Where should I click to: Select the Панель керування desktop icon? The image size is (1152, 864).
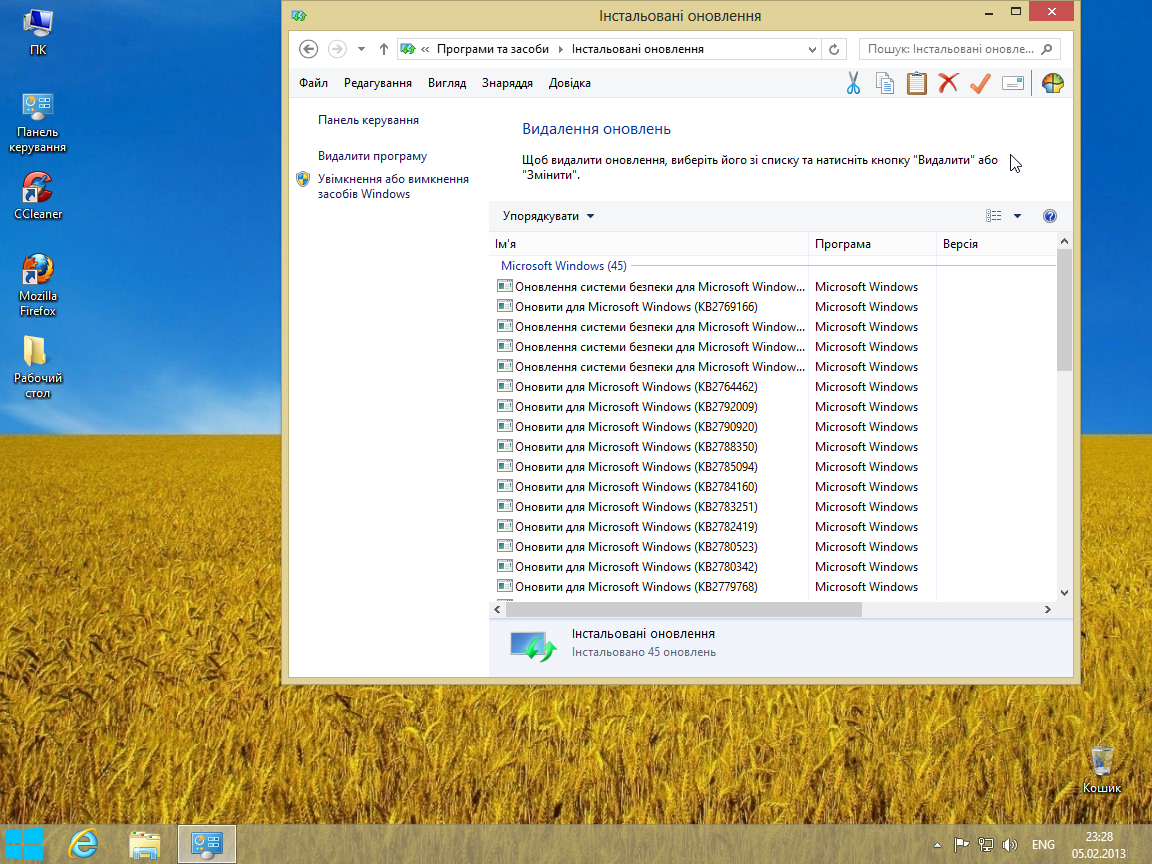click(x=37, y=123)
